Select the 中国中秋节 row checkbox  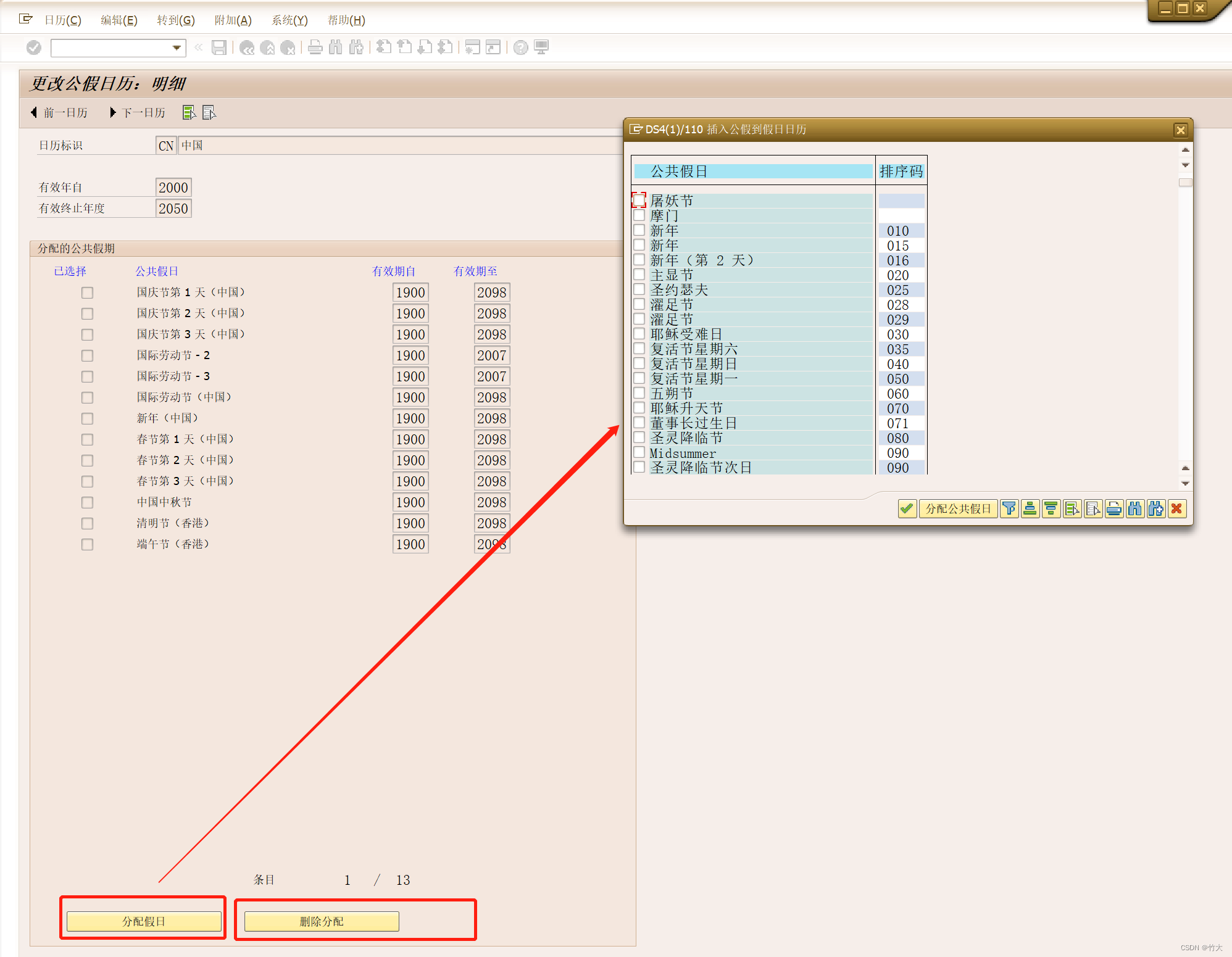tap(88, 502)
